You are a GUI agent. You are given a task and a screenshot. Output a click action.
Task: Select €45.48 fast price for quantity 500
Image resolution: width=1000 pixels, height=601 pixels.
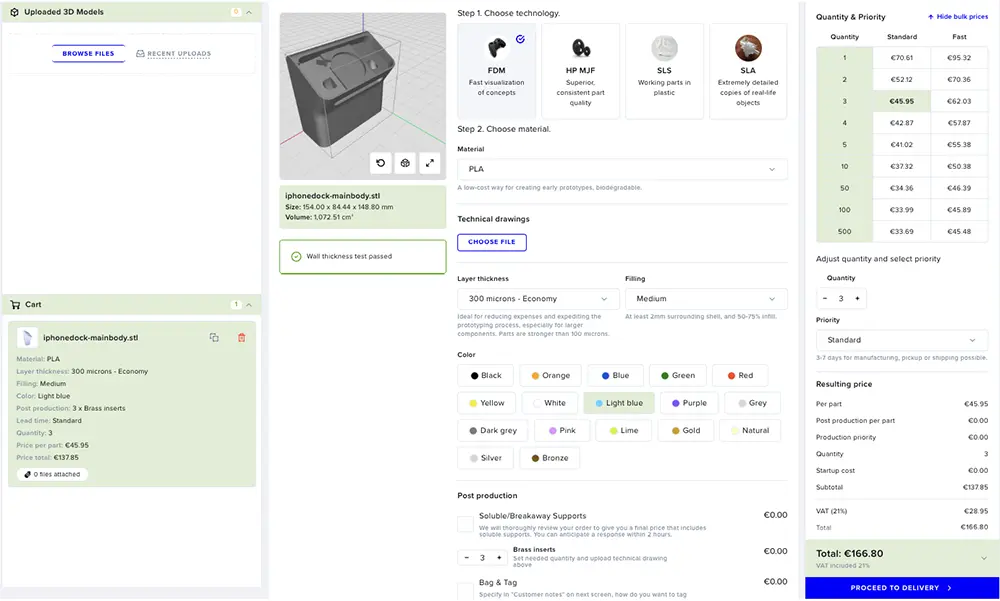959,231
